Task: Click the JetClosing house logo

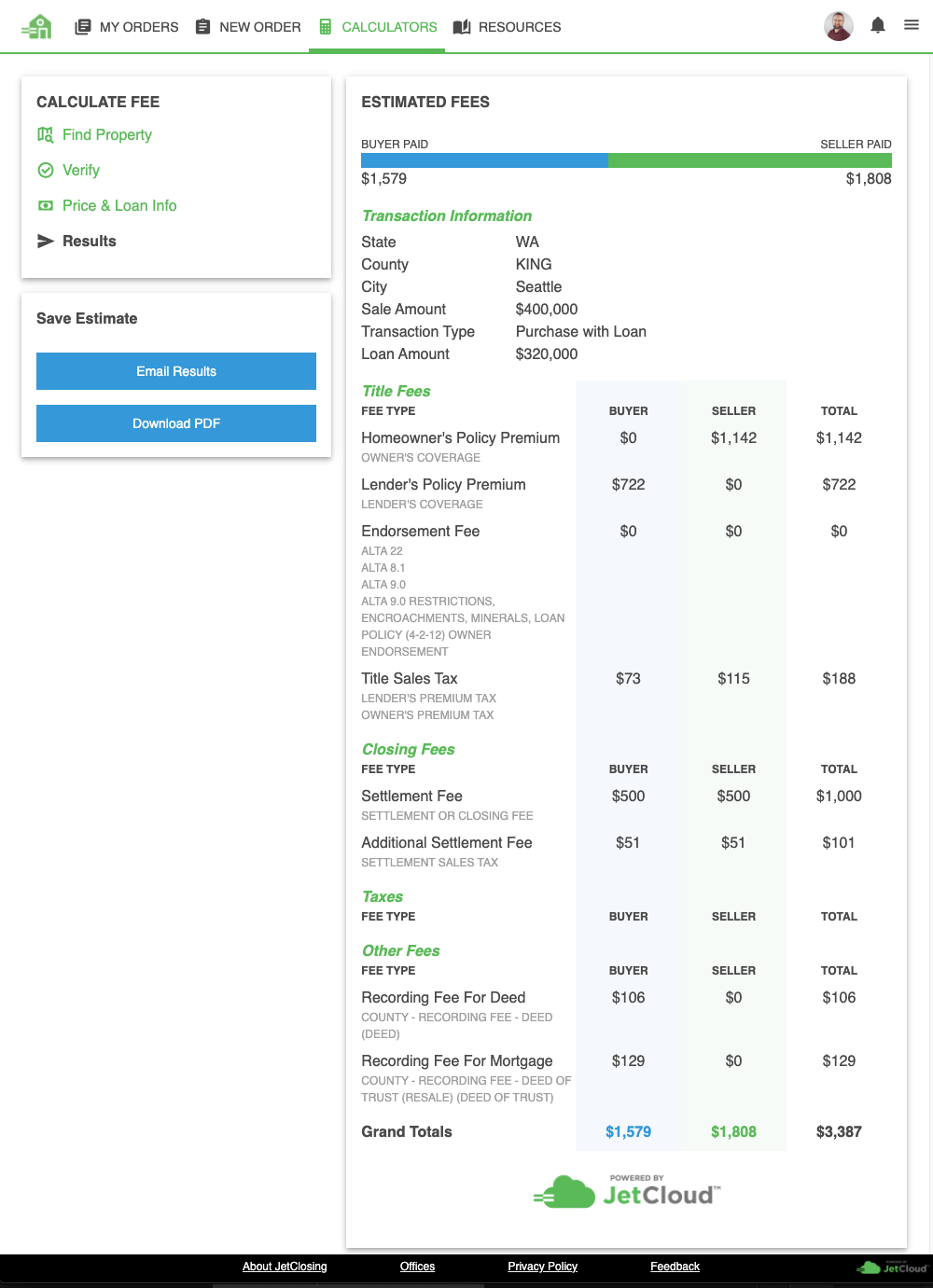Action: click(x=36, y=26)
